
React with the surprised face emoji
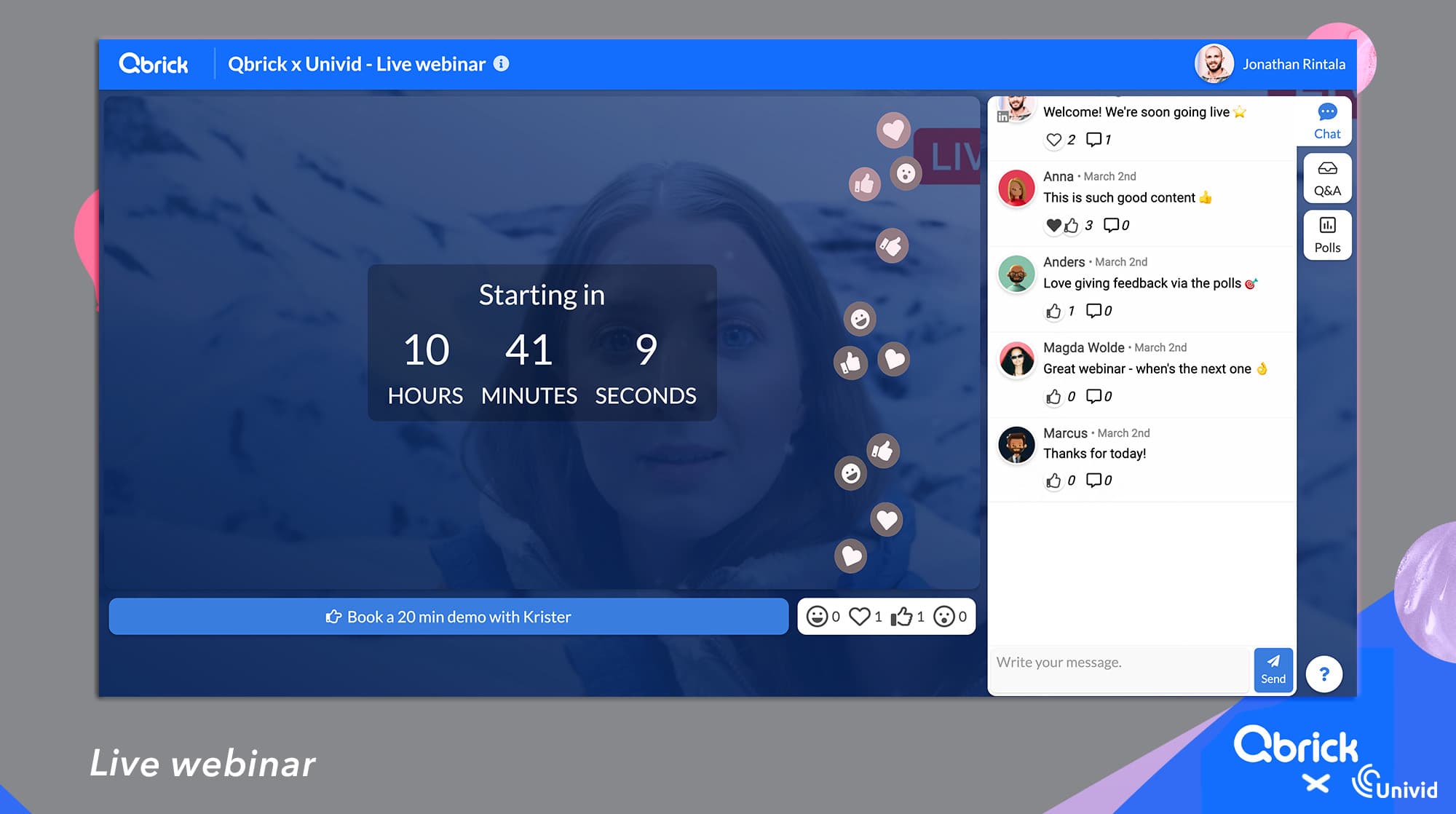click(x=943, y=617)
